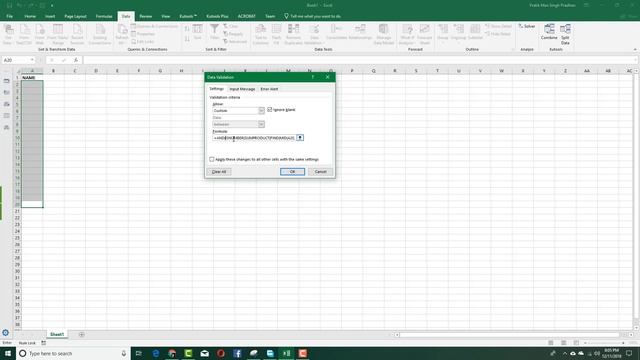640x360 pixels.
Task: Open the What-If Analysis dropdown
Action: (407, 34)
